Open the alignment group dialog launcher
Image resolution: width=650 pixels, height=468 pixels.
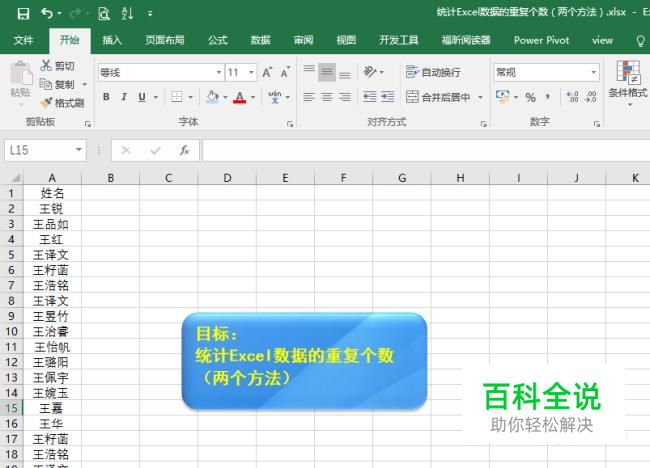483,124
